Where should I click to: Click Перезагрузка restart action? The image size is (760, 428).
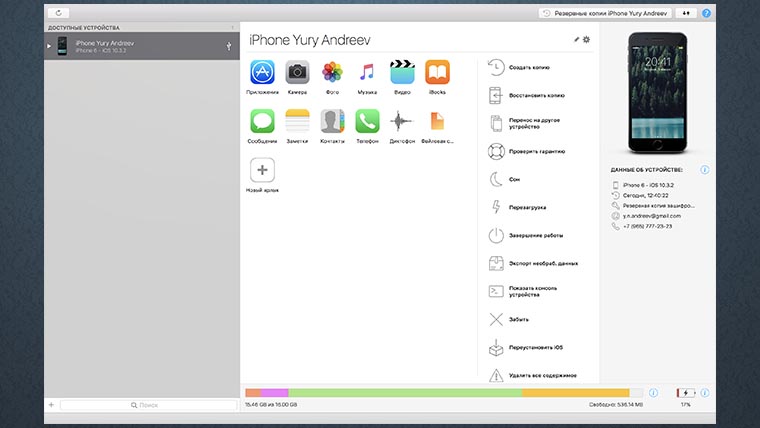[517, 207]
